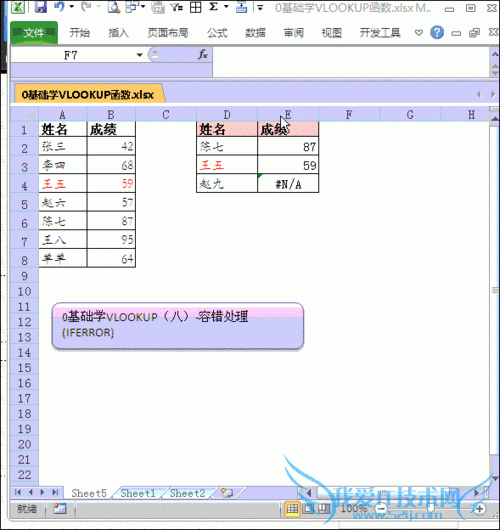Switch to the 开发工具 (Developer) tab
The height and width of the screenshot is (530, 500).
coord(380,33)
